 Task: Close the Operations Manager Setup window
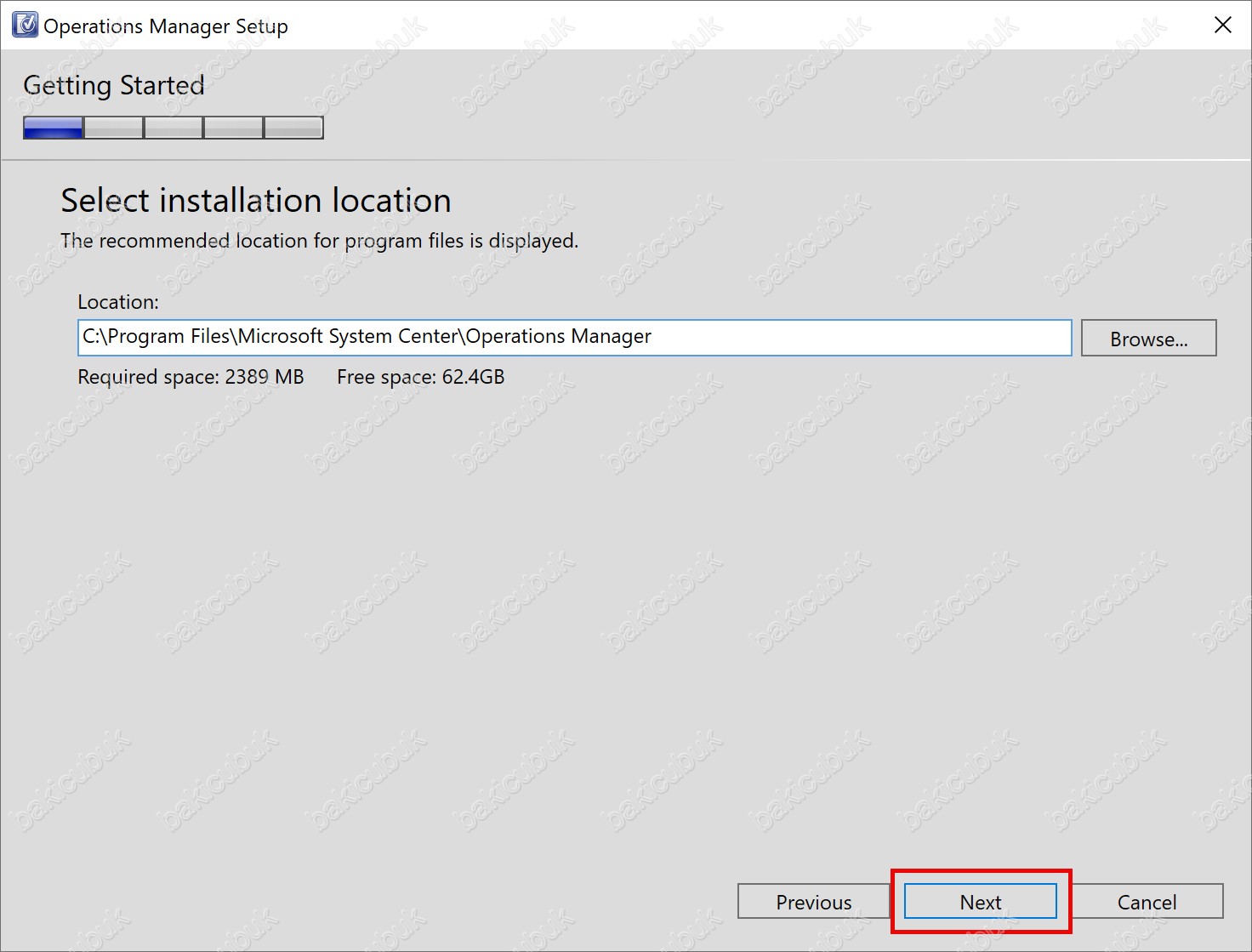(x=1222, y=25)
